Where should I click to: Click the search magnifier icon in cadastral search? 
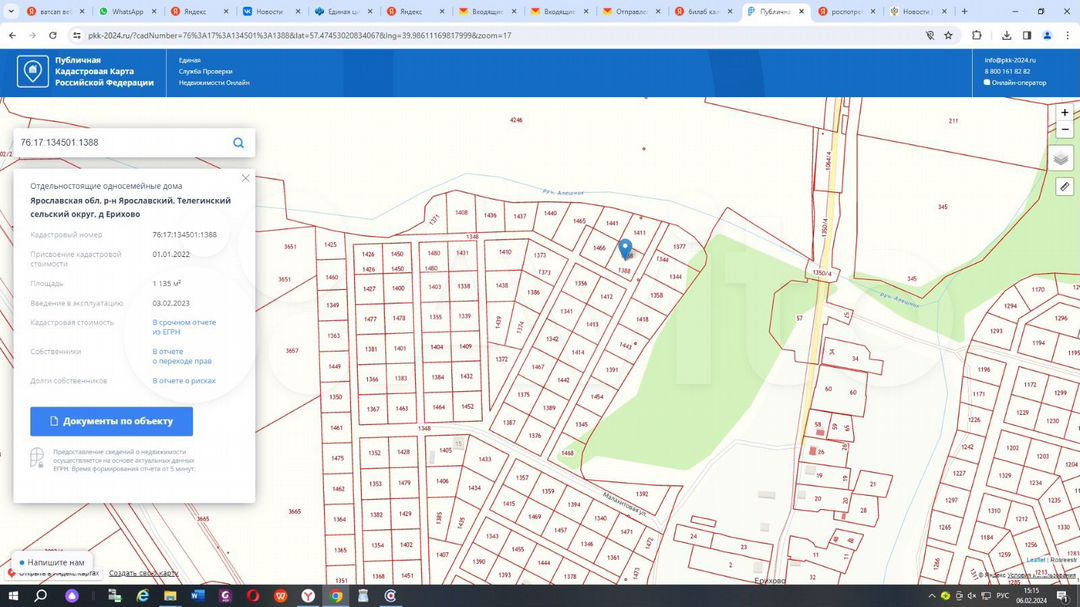(238, 143)
